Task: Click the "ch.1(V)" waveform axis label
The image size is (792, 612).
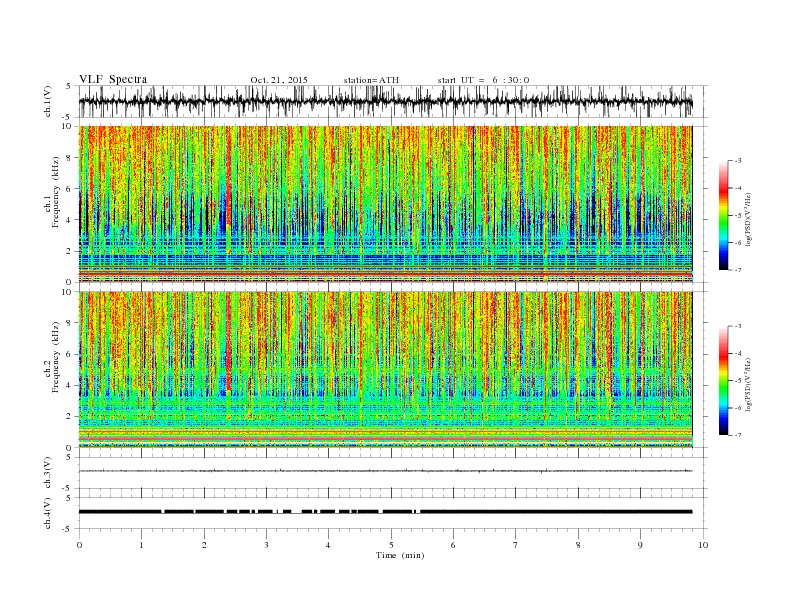Action: [48, 101]
